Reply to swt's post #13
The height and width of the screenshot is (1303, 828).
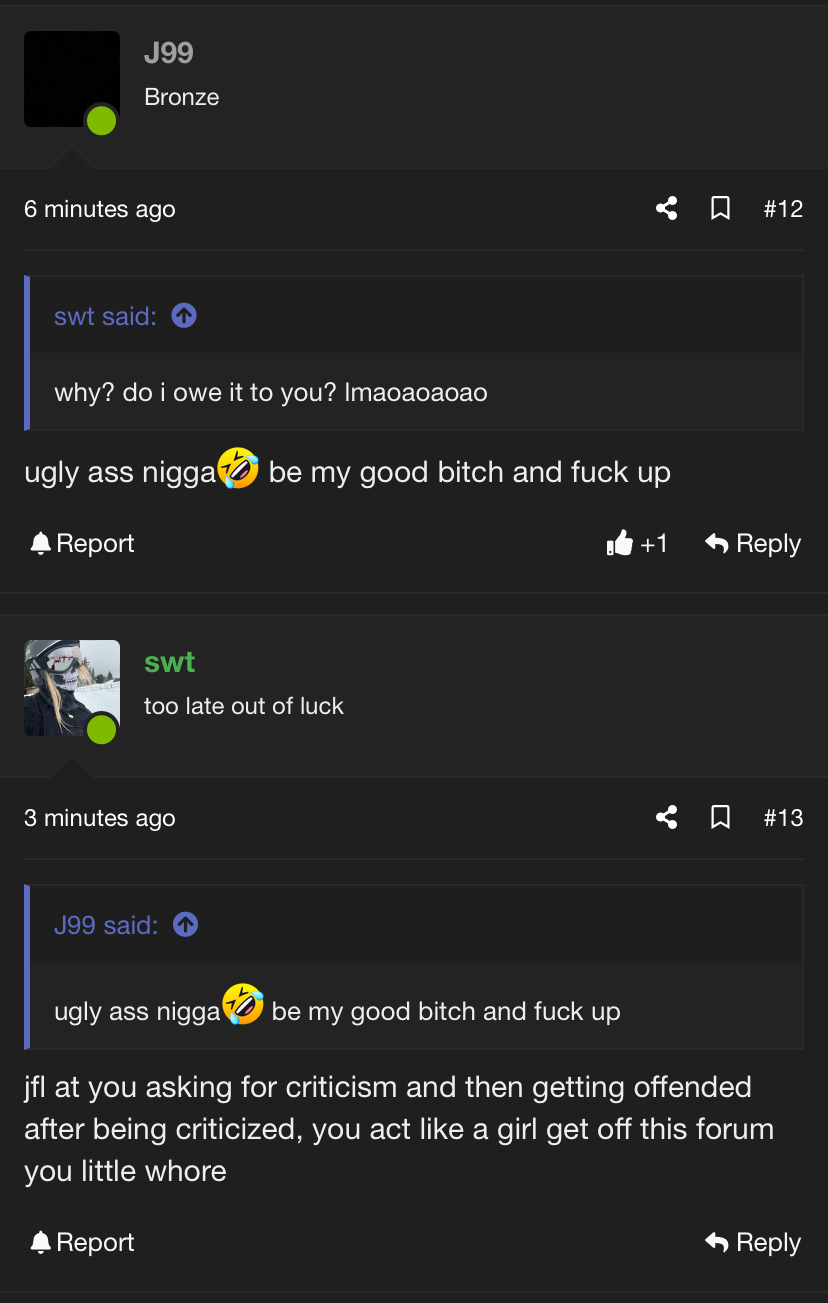pos(753,1242)
